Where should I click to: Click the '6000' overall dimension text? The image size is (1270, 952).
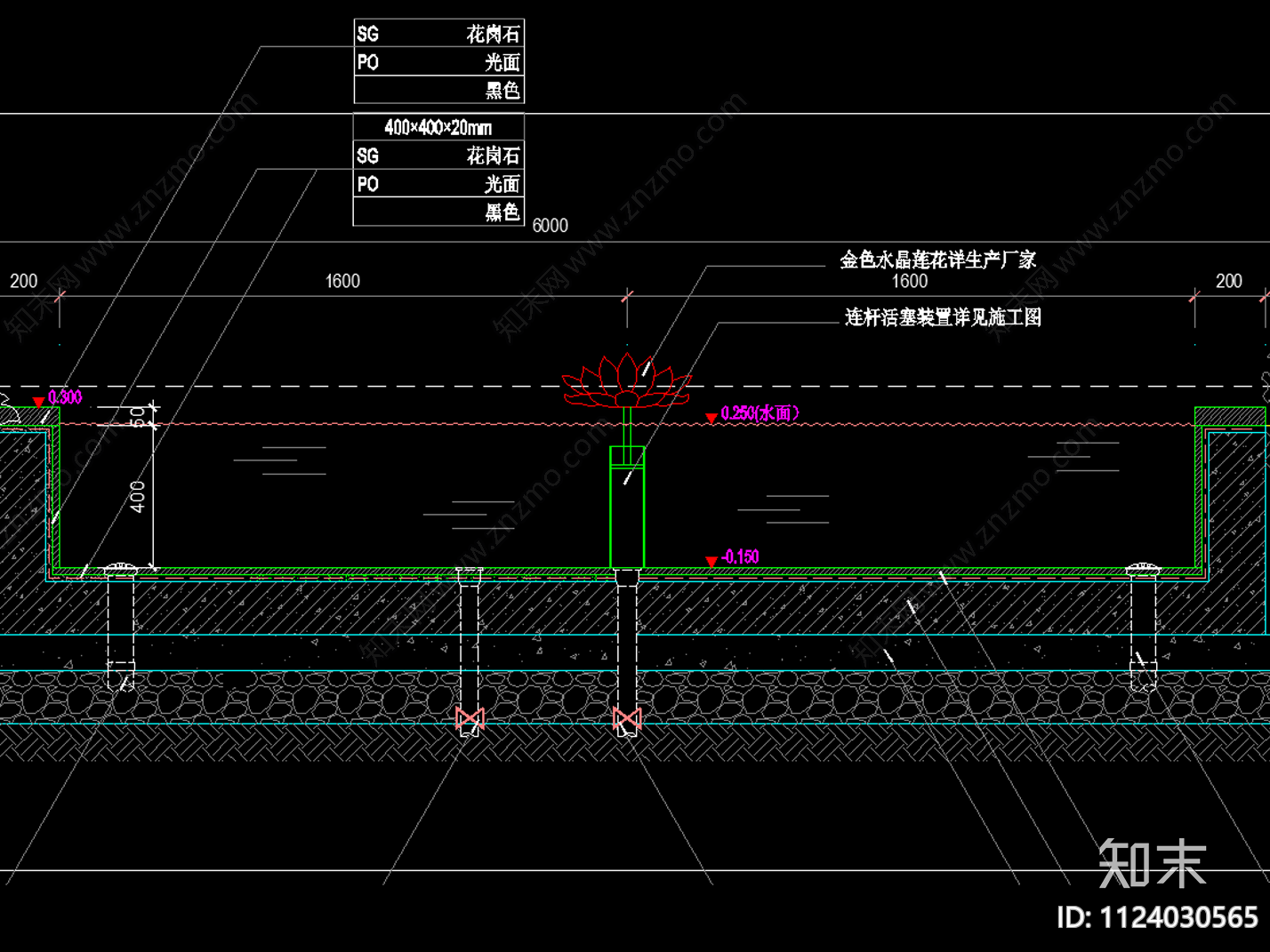pos(550,226)
